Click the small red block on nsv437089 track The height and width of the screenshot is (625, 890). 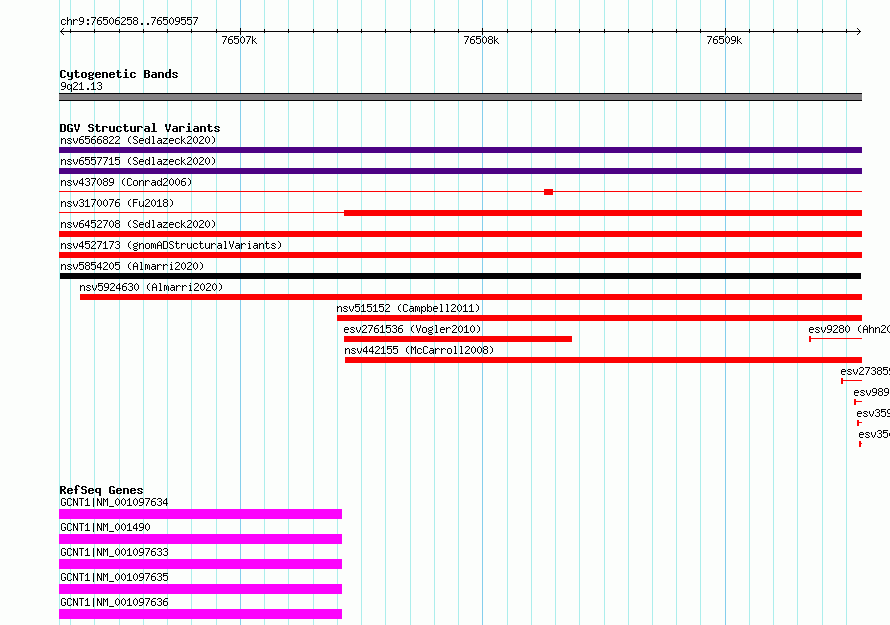(x=548, y=192)
